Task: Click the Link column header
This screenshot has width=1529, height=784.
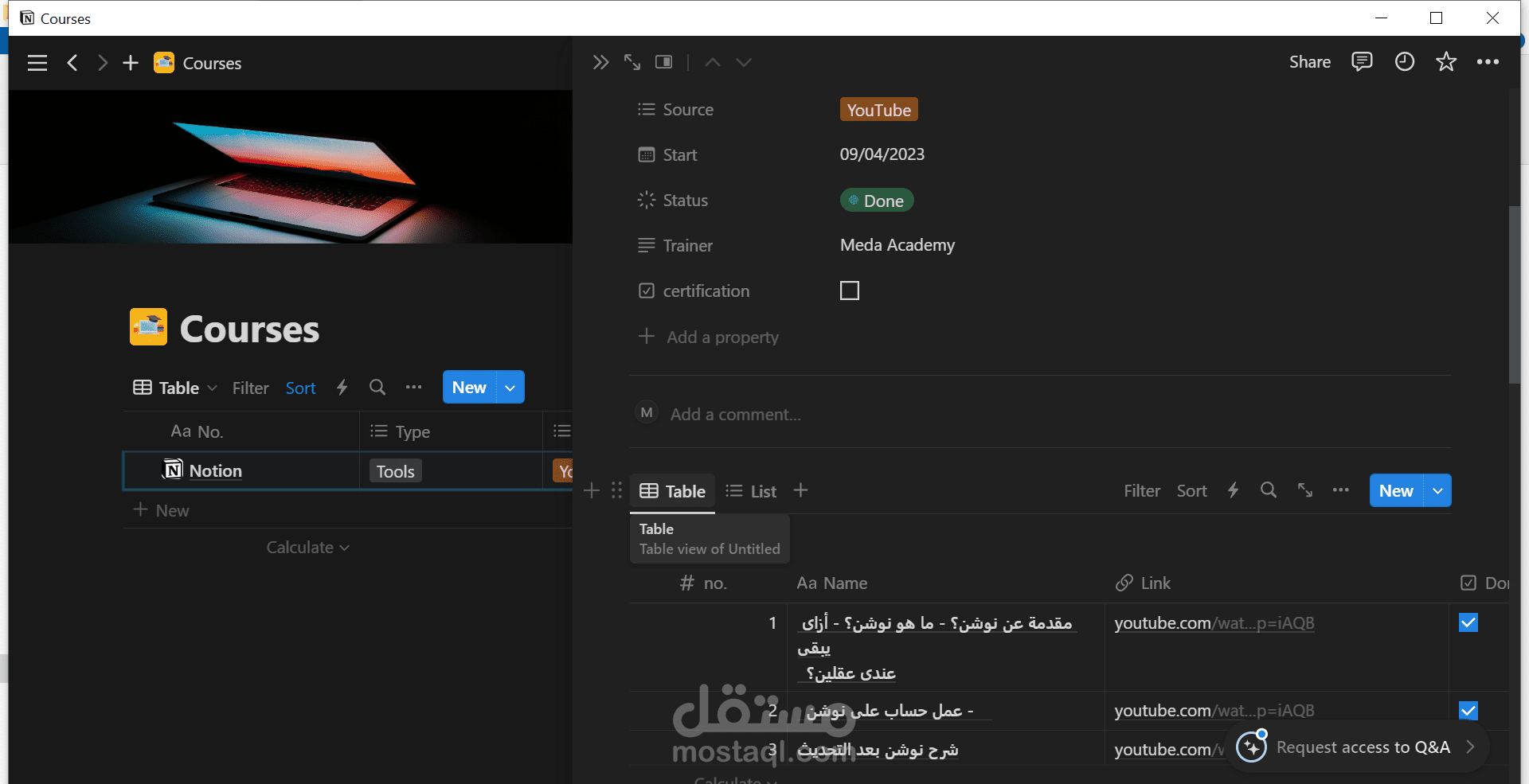Action: pos(1143,583)
